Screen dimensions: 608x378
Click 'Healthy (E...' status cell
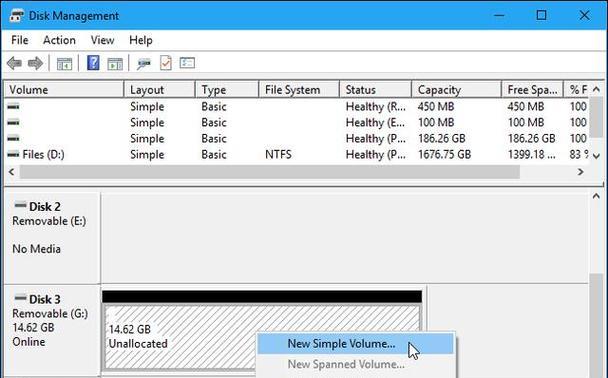[x=376, y=123]
